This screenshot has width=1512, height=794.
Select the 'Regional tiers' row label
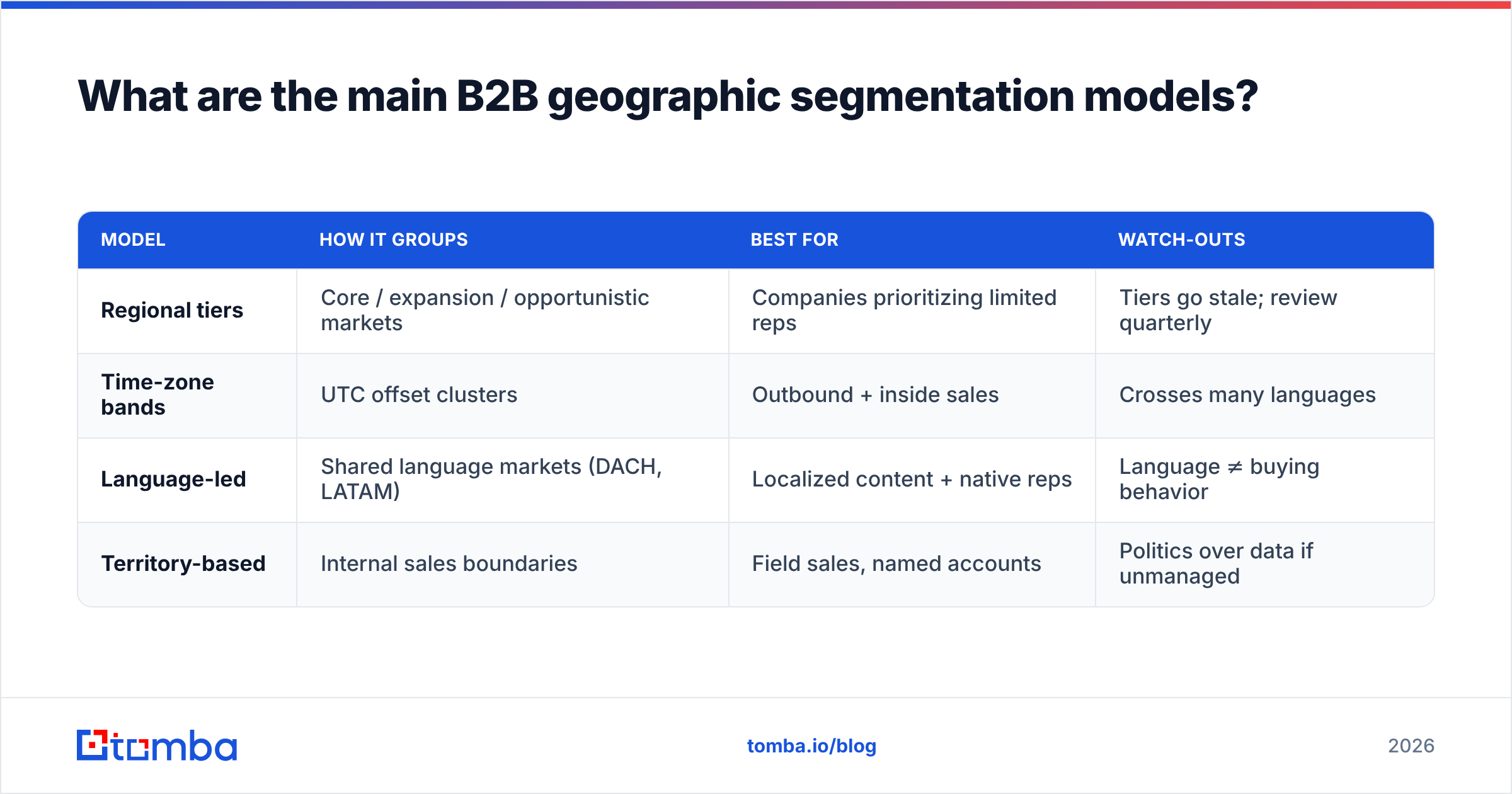[x=172, y=310]
